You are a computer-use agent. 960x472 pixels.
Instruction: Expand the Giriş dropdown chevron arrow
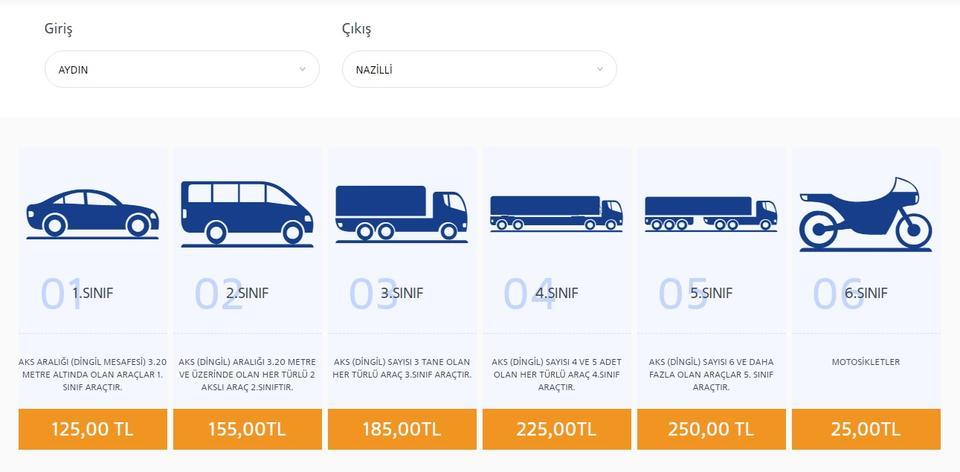click(x=302, y=69)
